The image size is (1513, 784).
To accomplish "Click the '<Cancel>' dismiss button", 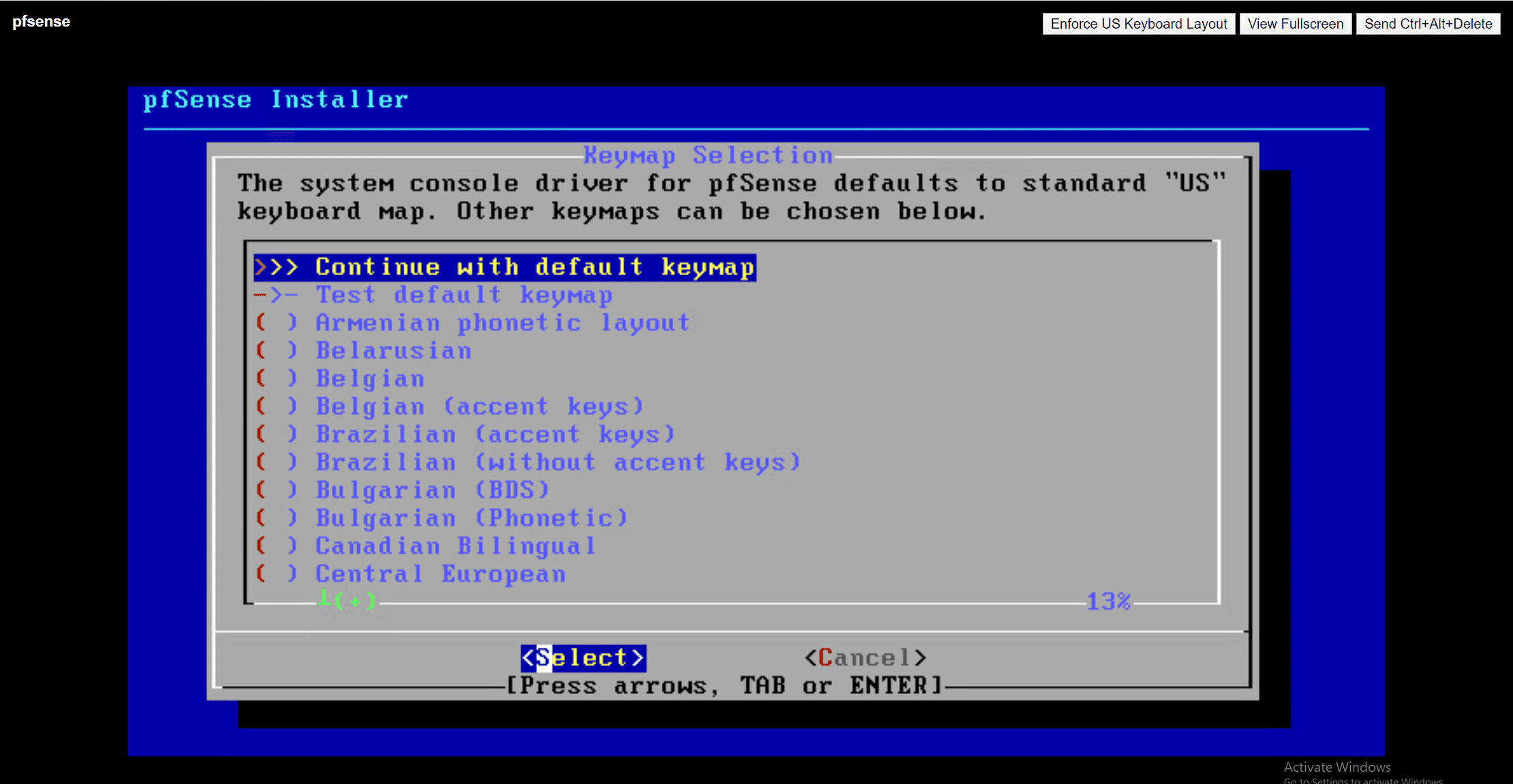I will click(x=862, y=657).
